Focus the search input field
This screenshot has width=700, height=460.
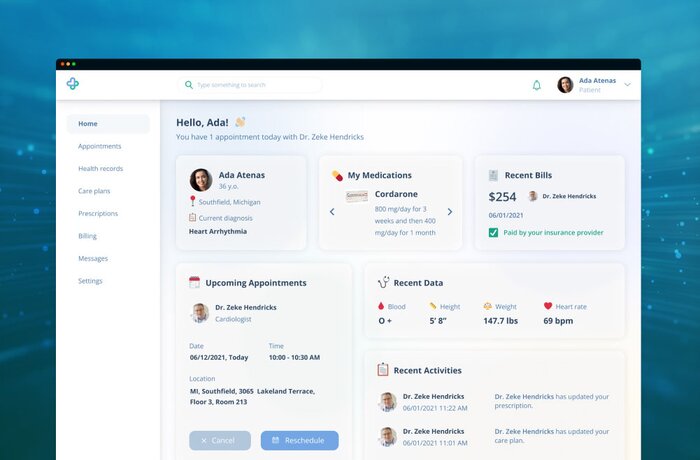tap(255, 85)
